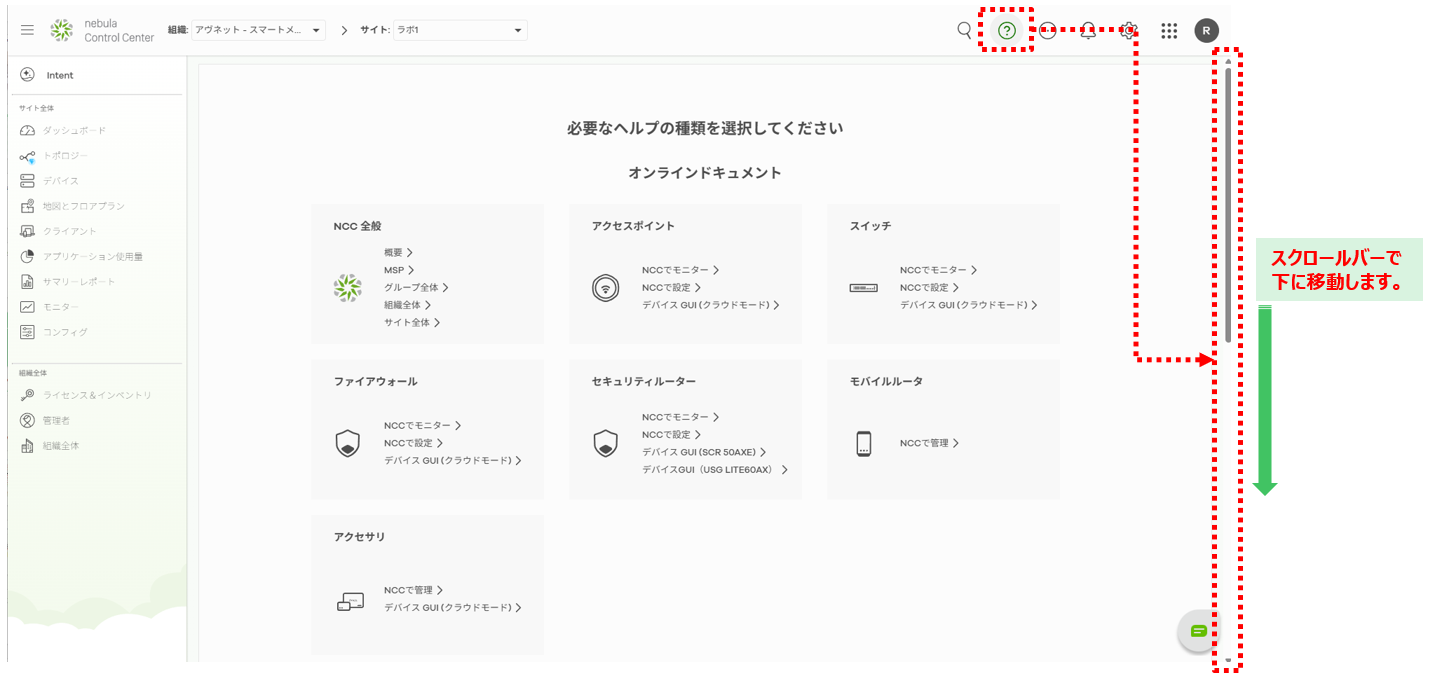
Task: Open セキュリティルーター NCCでモニター link
Action: click(x=680, y=417)
